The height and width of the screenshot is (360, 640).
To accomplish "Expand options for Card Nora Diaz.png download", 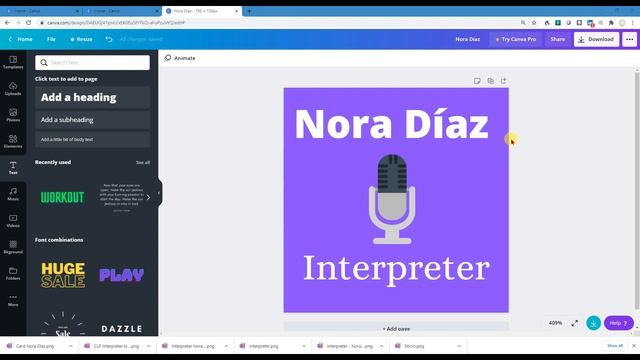I will click(71, 346).
